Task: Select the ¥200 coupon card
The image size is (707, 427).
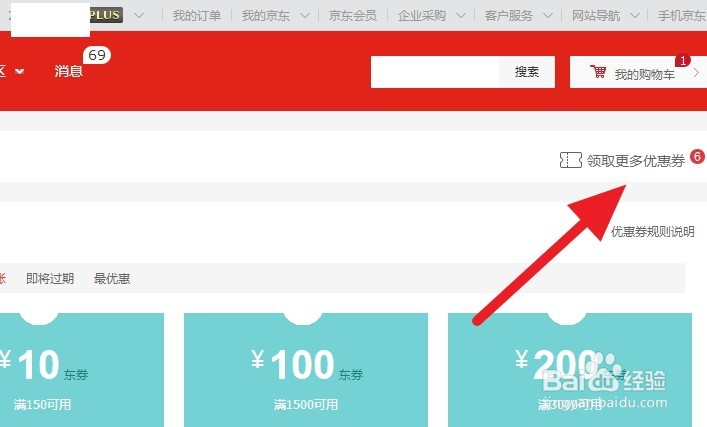Action: coord(569,370)
